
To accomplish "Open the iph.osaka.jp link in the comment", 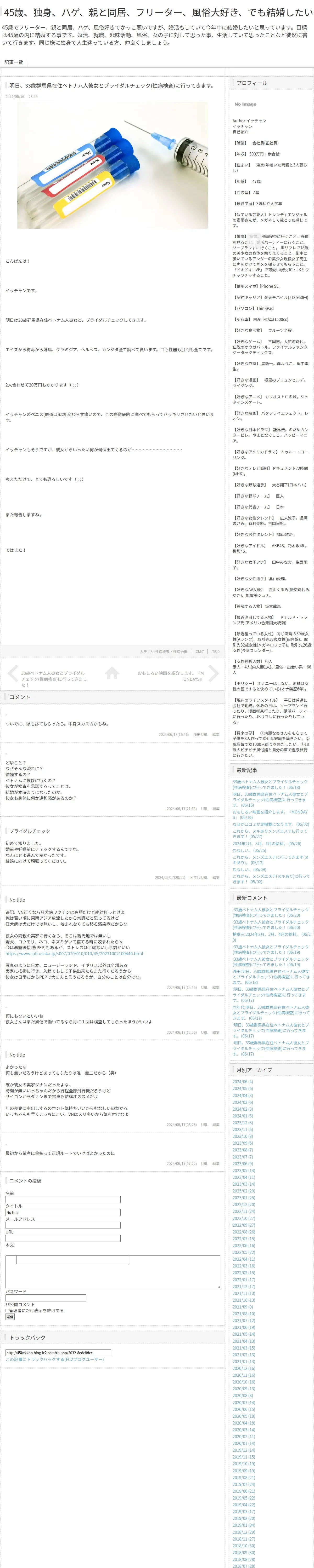I will click(74, 954).
